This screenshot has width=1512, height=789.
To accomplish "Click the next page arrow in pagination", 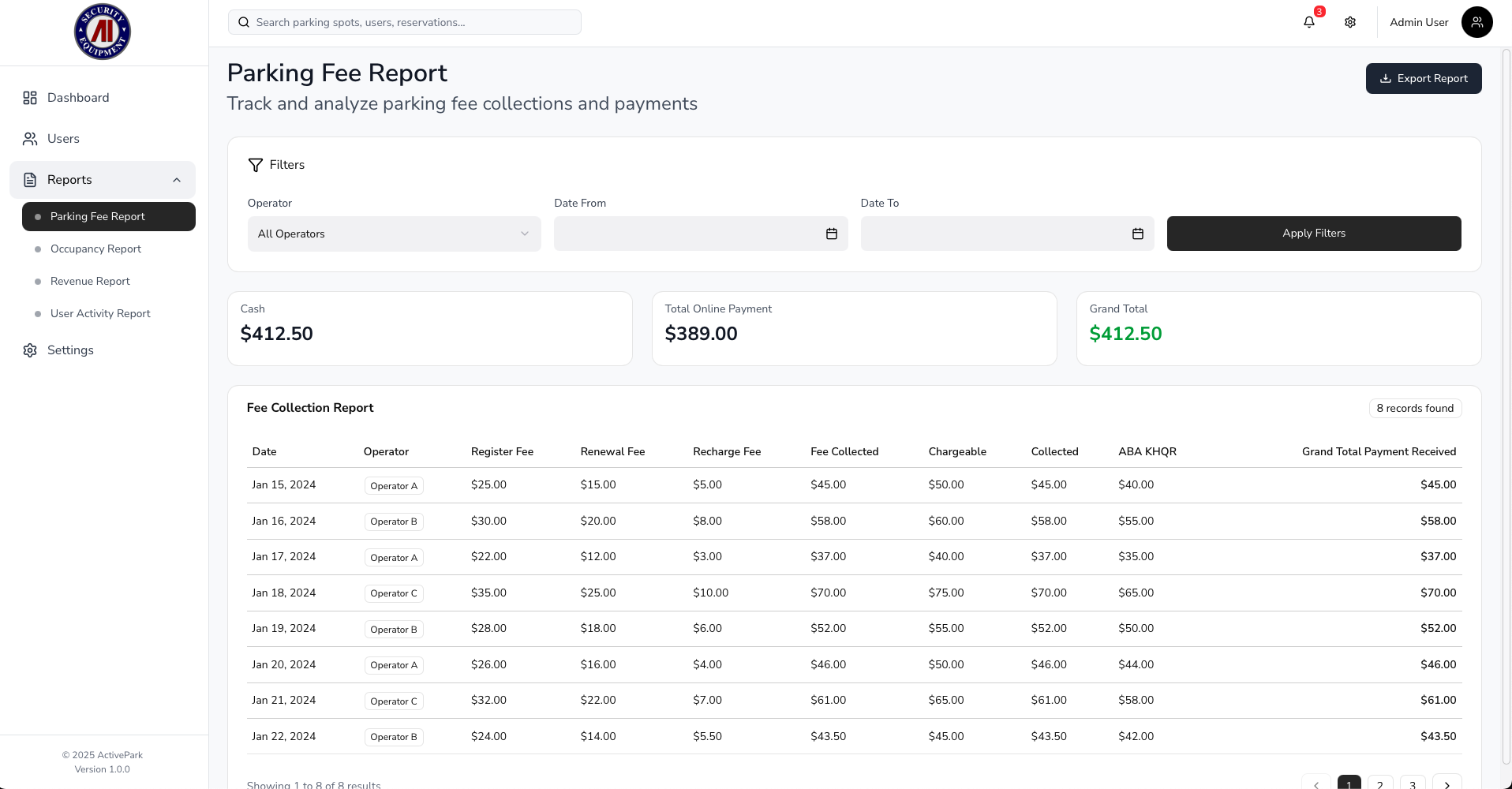I will coord(1447,782).
